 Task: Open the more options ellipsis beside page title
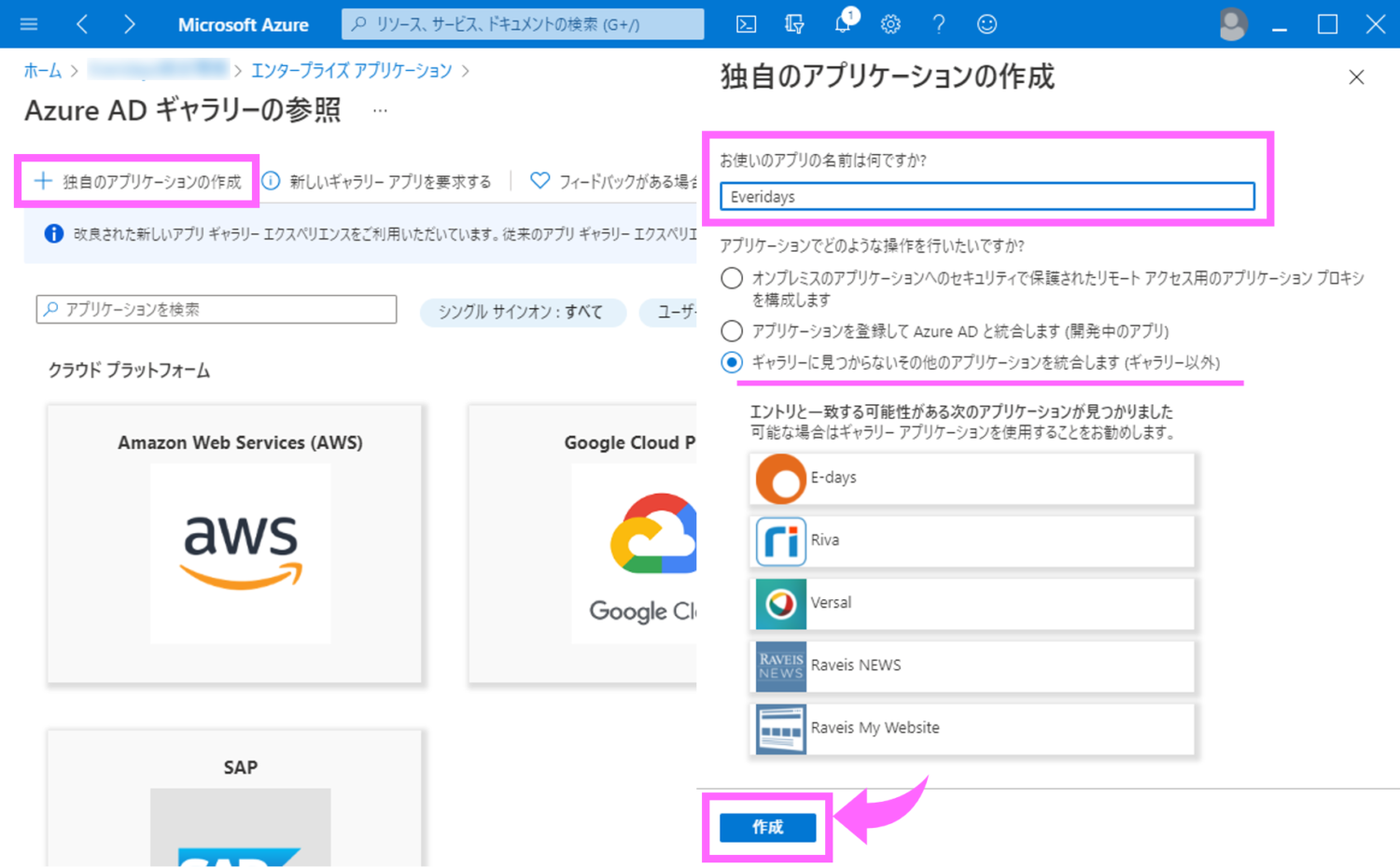click(380, 111)
